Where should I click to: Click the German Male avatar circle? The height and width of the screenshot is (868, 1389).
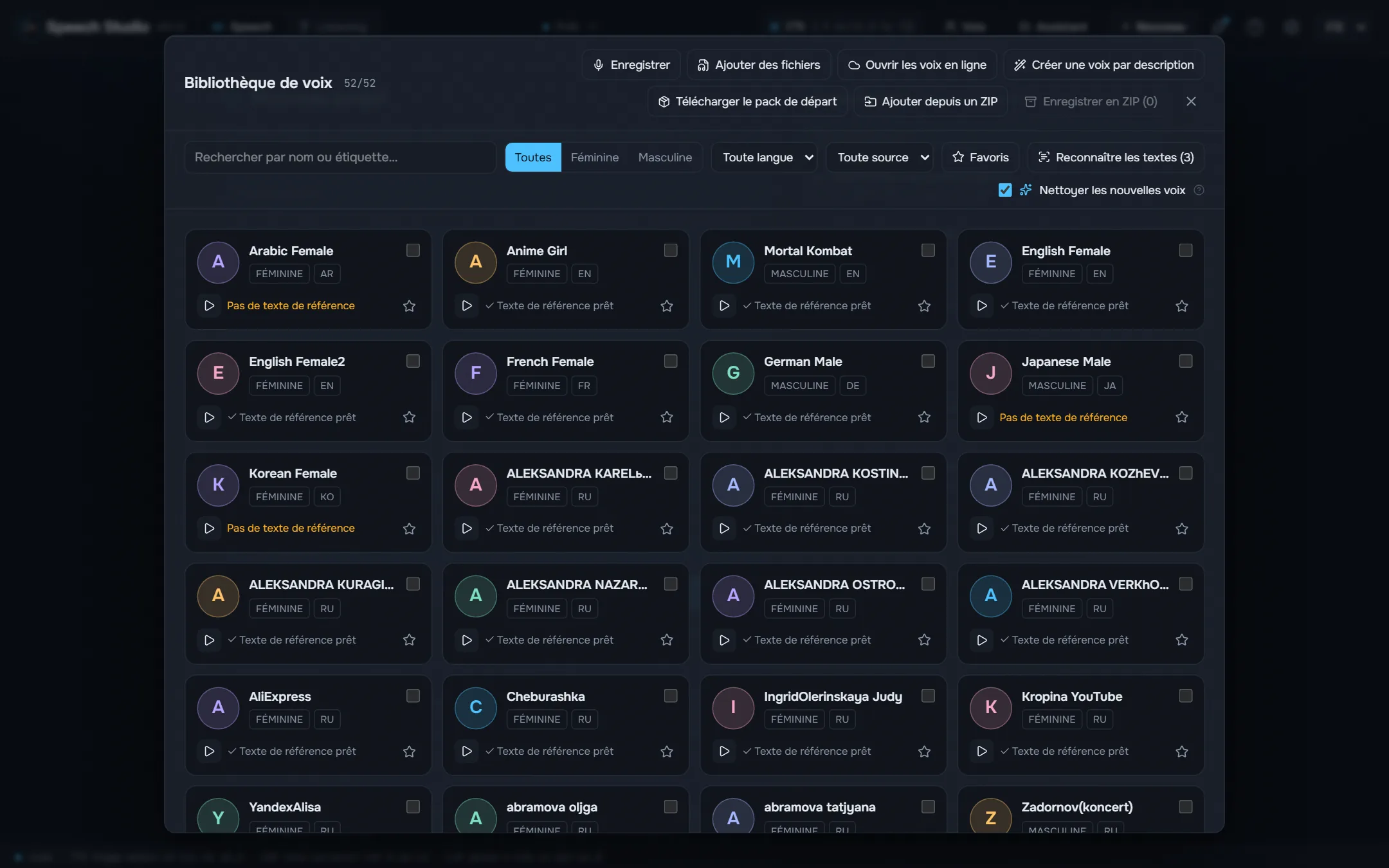coord(733,373)
